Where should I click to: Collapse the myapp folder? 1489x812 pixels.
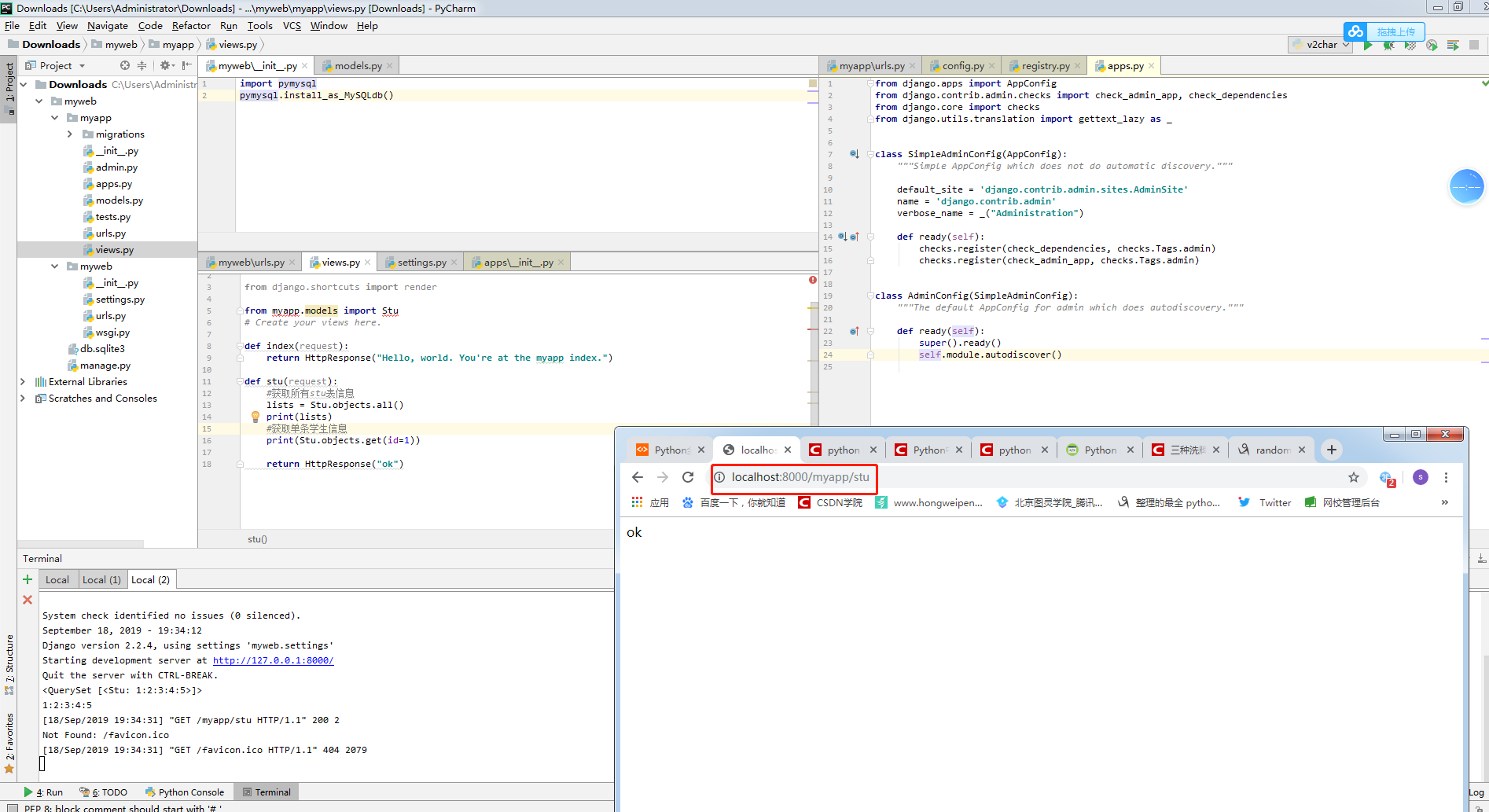click(x=54, y=117)
